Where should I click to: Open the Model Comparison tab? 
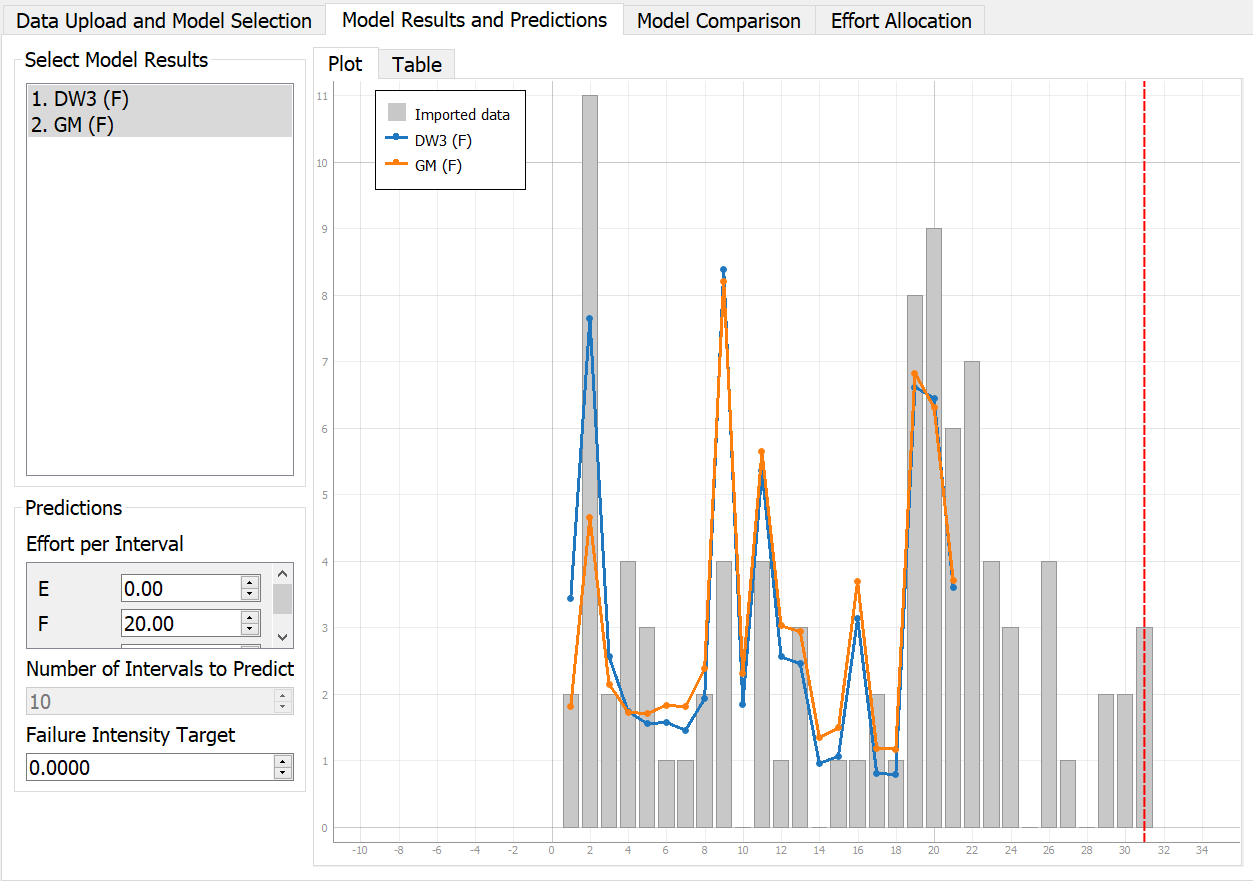[719, 20]
